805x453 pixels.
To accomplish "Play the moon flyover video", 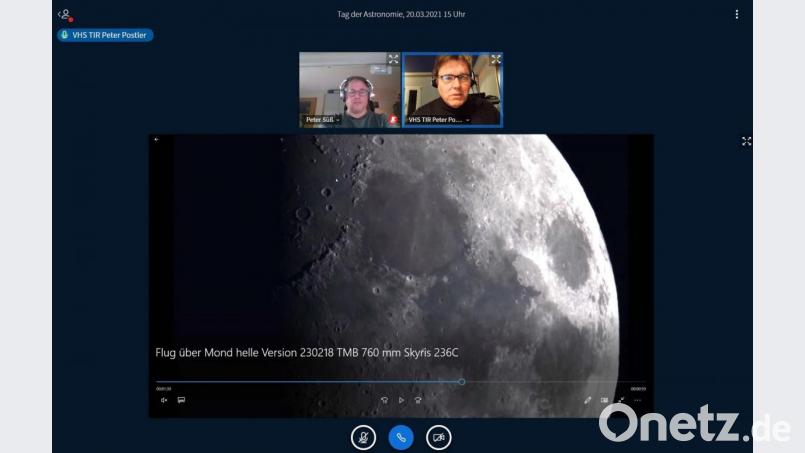I will (401, 400).
